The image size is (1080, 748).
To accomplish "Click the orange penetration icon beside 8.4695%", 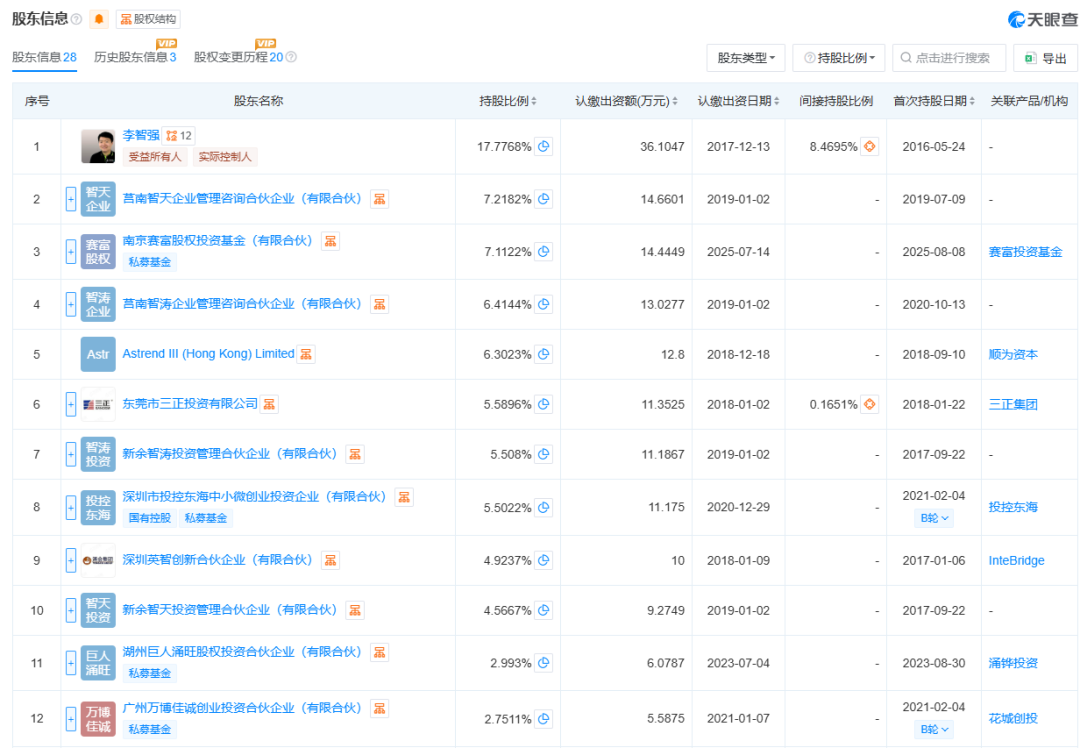I will click(869, 146).
